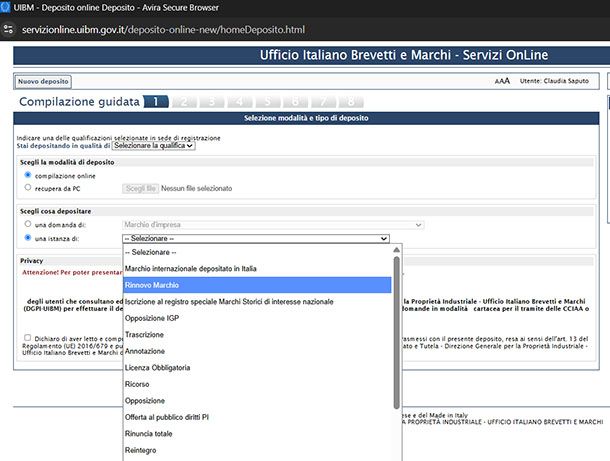This screenshot has height=461, width=610.
Task: Choose Offerta al pubblico diritti PI
Action: coord(257,417)
